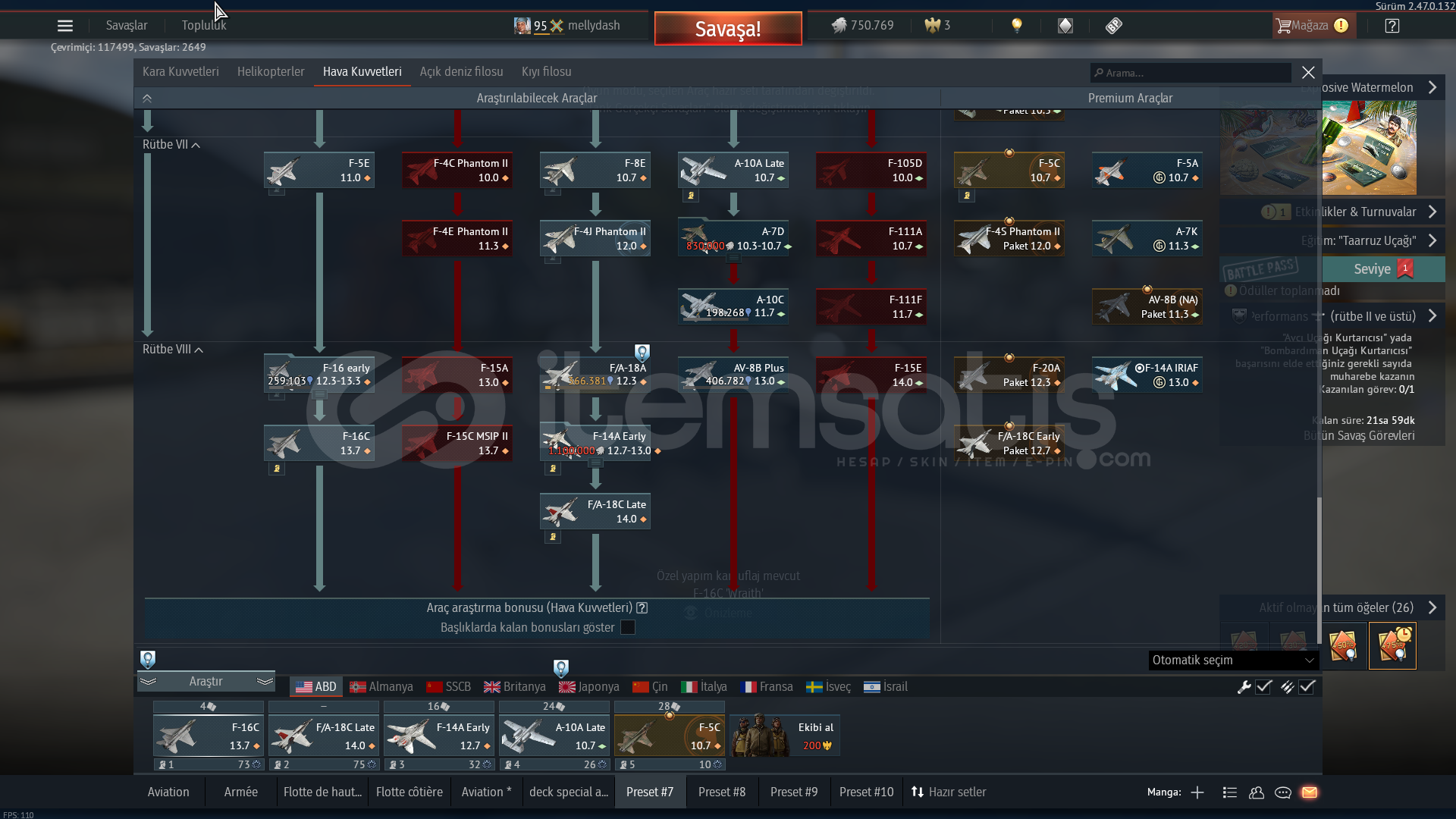Open Battle Pass Seviye button

[x=1383, y=268]
